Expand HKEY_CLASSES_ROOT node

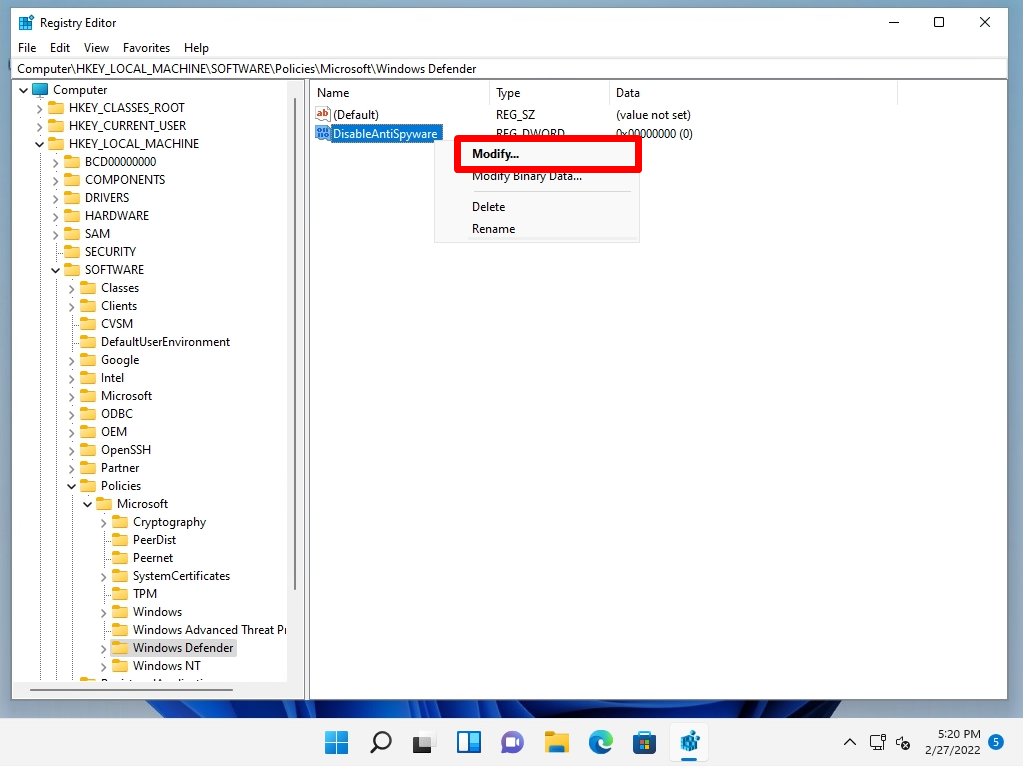click(x=39, y=108)
